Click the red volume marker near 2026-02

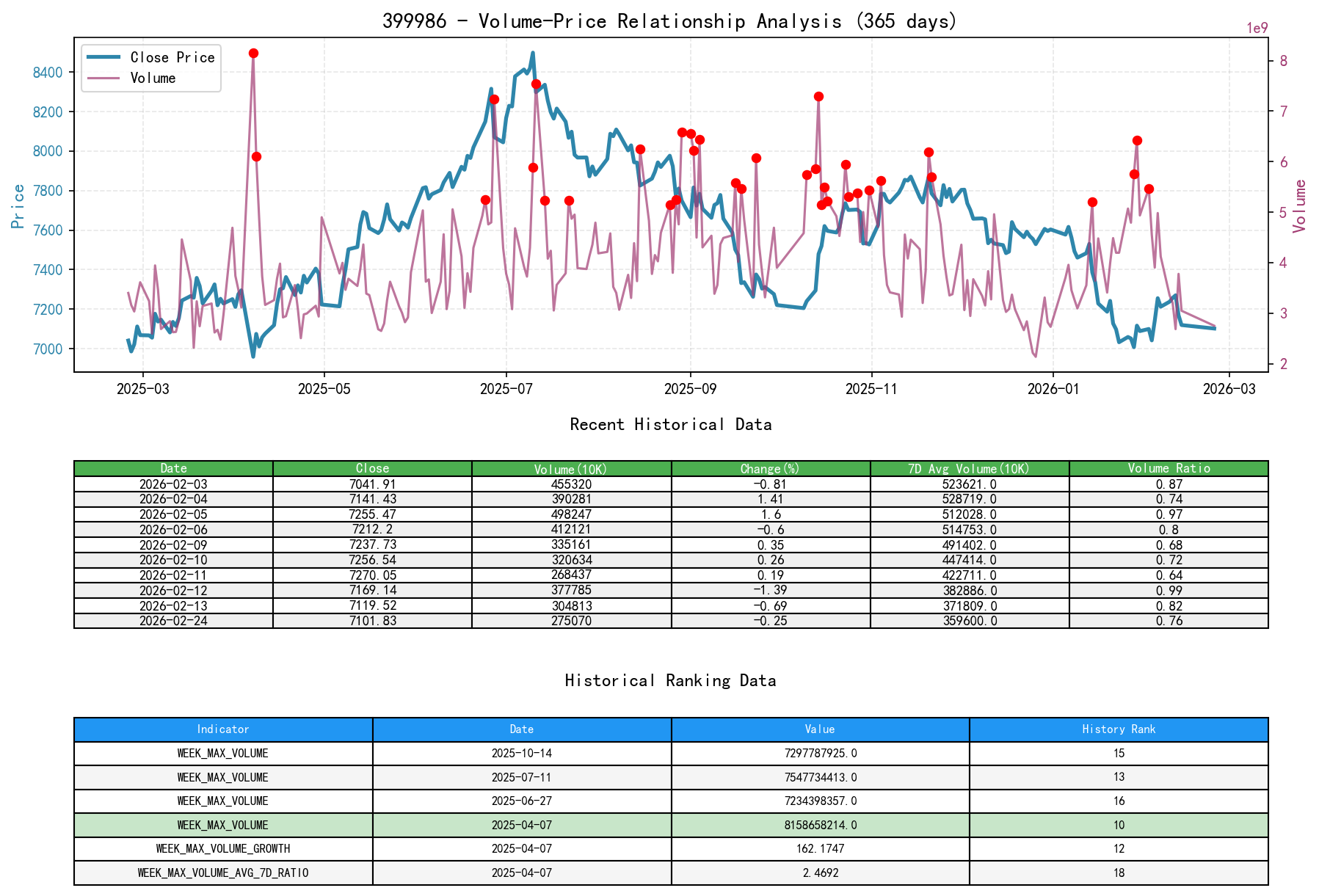click(1136, 139)
